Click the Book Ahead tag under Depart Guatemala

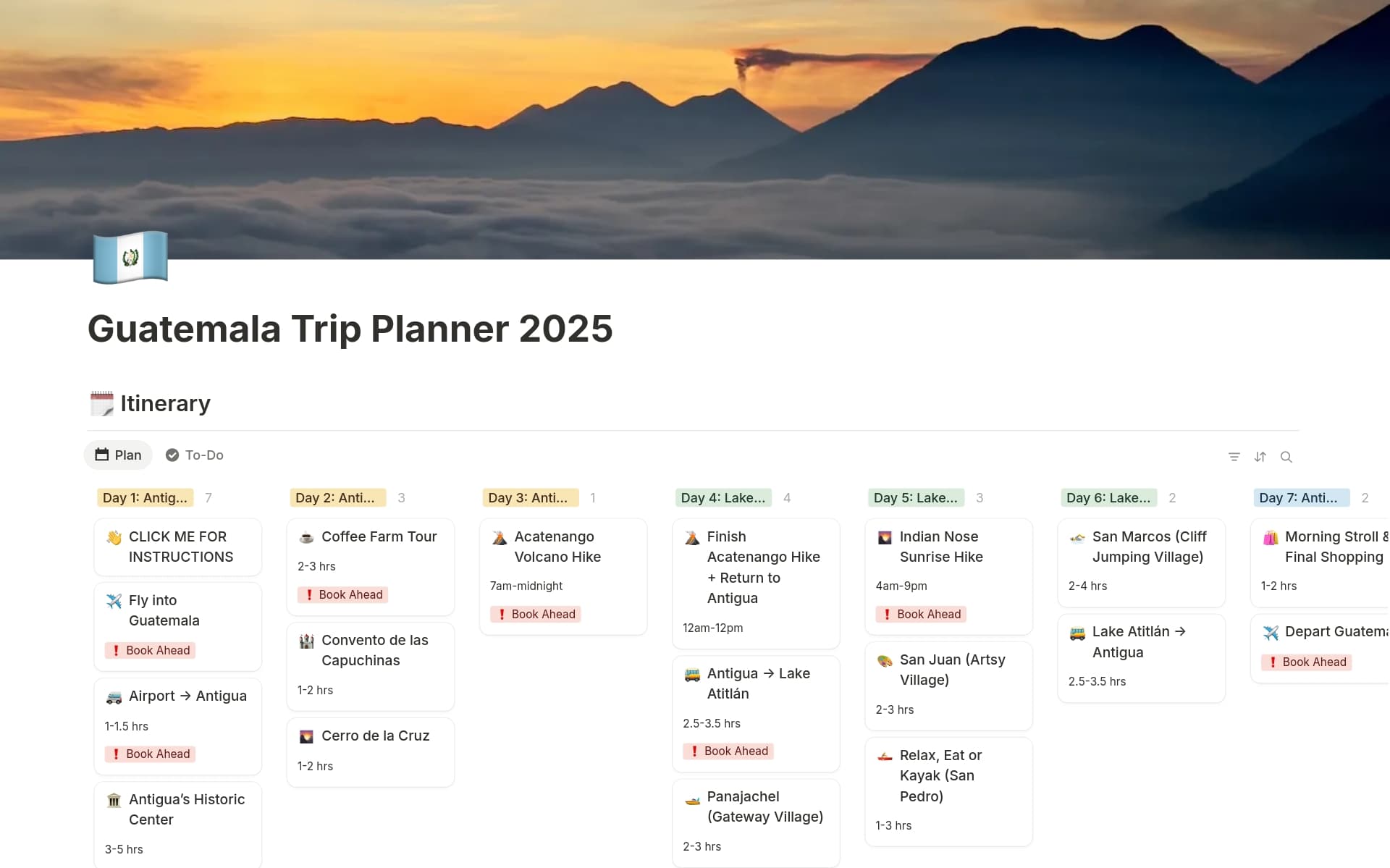(1307, 662)
